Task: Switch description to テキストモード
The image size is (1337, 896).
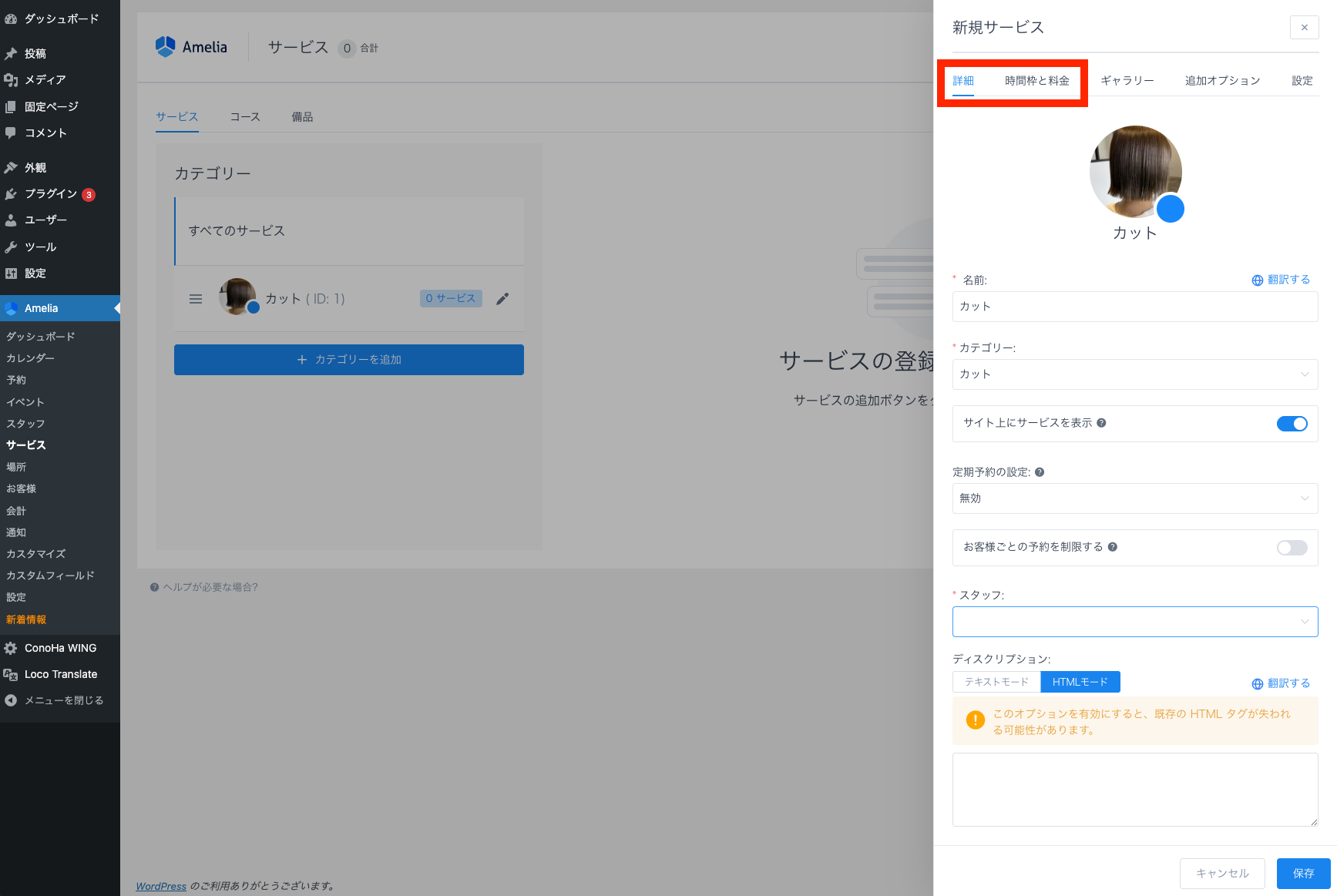Action: coord(996,682)
